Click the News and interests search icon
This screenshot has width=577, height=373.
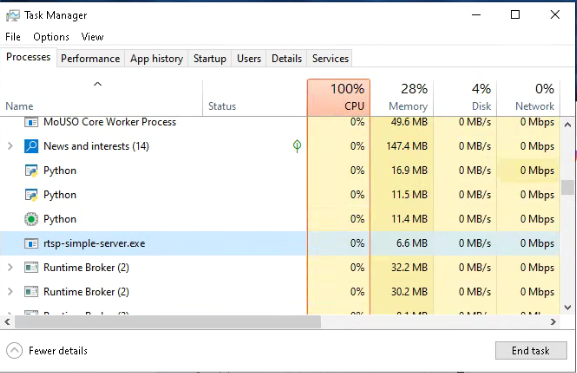(31, 146)
